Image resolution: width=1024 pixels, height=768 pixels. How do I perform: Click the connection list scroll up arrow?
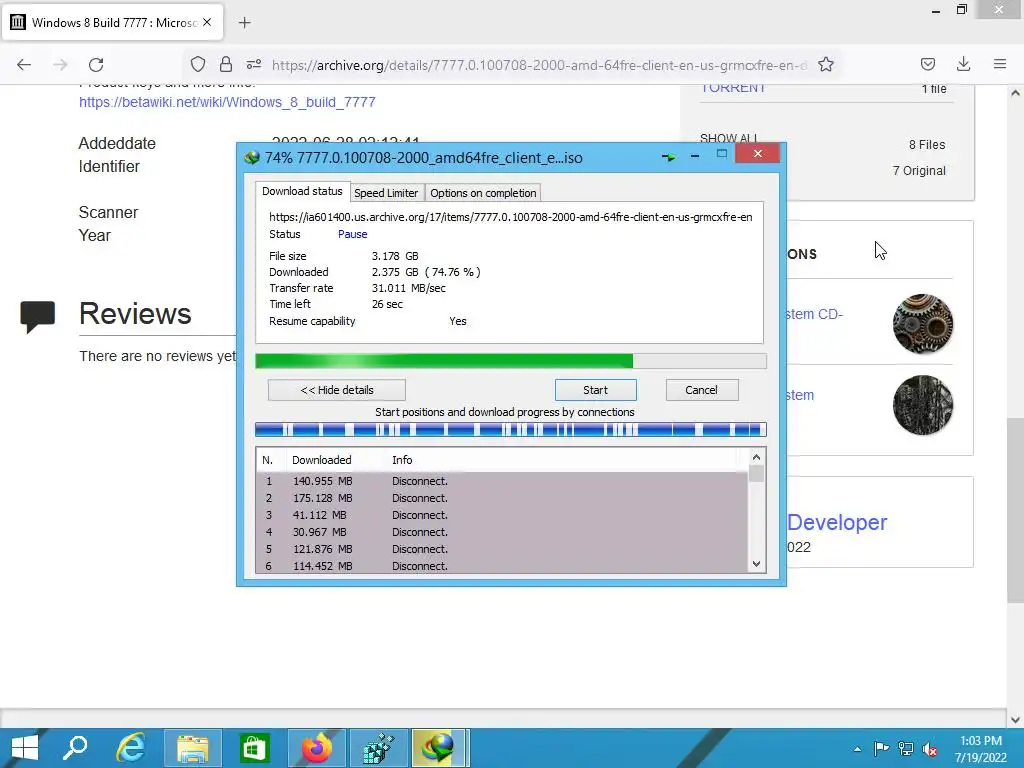click(x=756, y=457)
